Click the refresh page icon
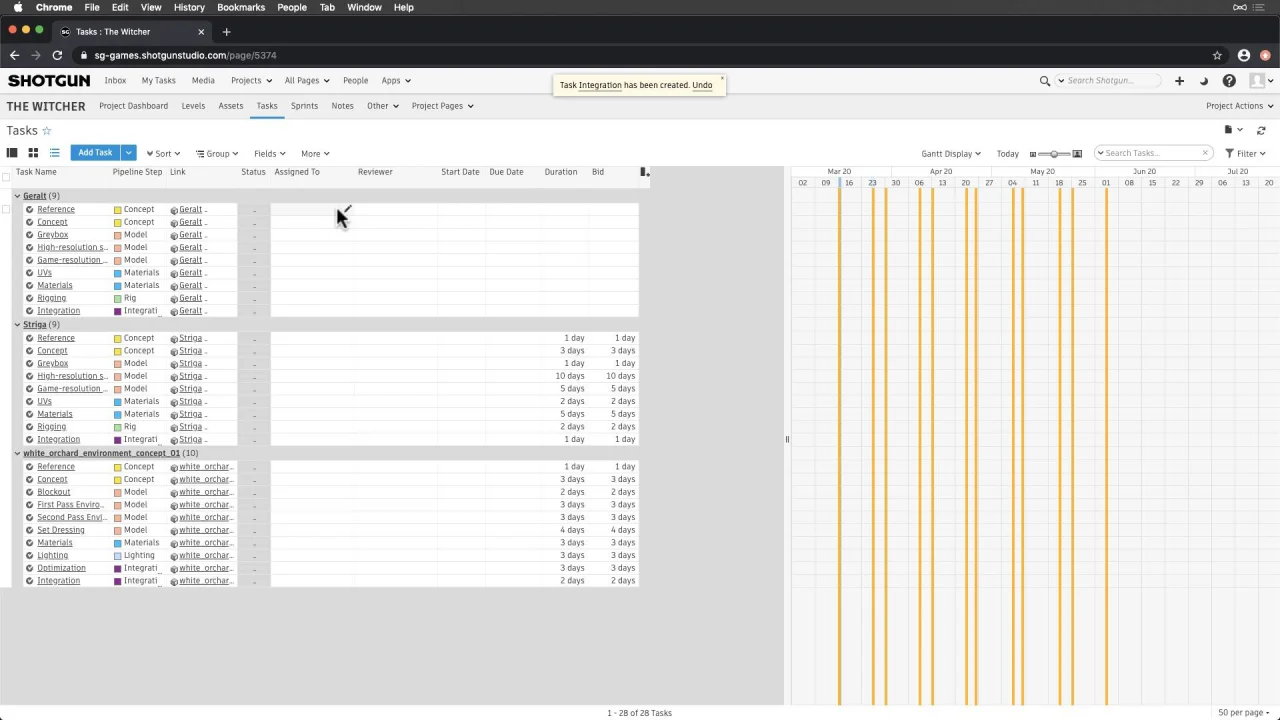This screenshot has width=1280, height=720. (1261, 130)
